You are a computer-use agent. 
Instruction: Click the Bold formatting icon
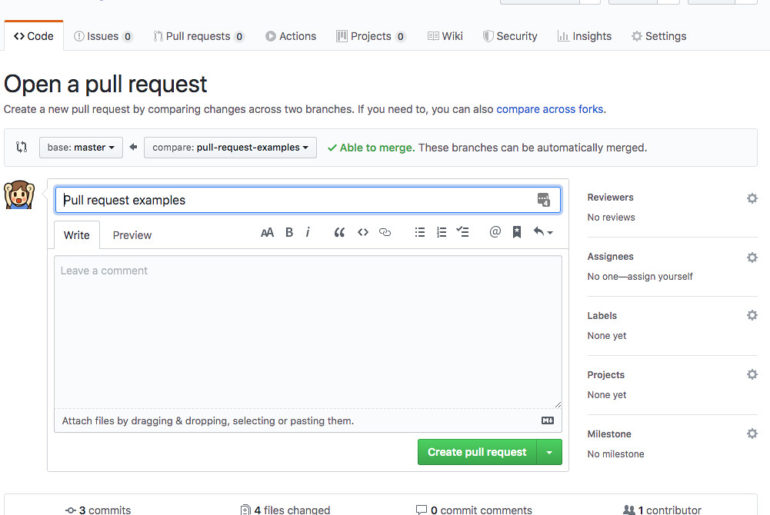tap(289, 232)
